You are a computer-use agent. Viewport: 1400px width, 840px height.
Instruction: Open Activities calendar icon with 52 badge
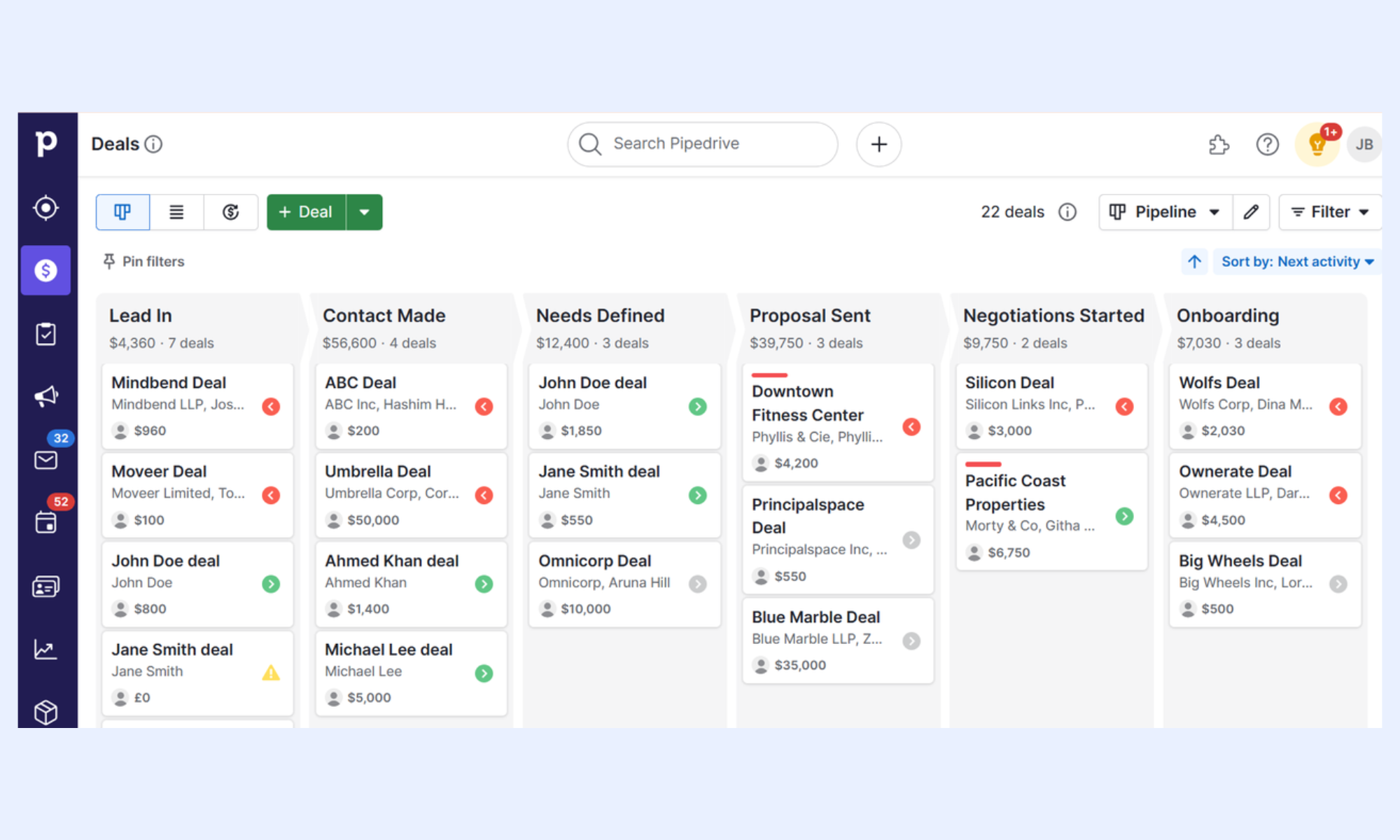[x=46, y=522]
